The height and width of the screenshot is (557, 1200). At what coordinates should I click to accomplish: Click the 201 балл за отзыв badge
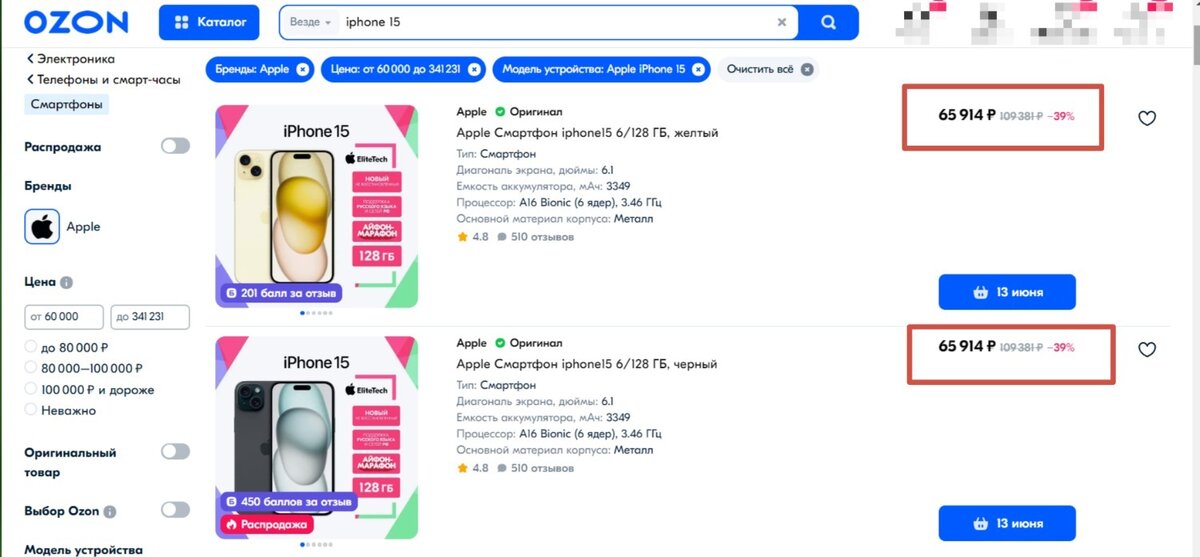tap(281, 293)
